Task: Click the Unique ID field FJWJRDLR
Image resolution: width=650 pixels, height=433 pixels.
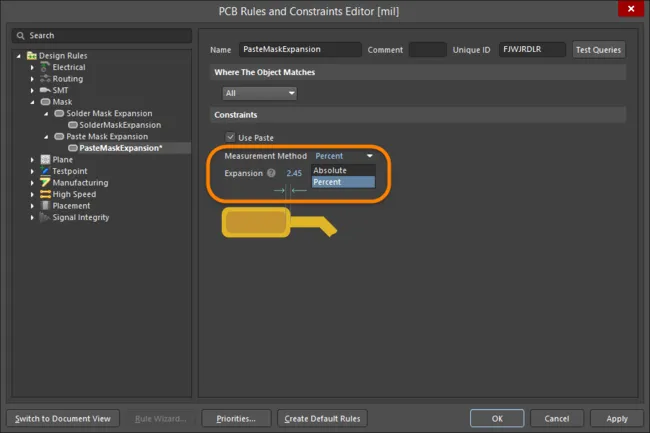Action: click(x=532, y=49)
